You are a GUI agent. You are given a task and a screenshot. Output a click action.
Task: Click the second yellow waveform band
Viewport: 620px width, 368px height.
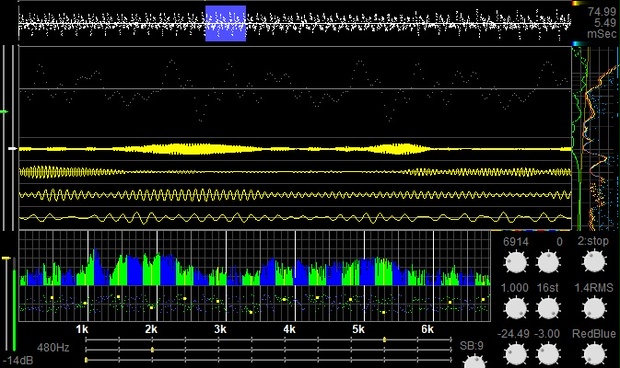pos(295,172)
